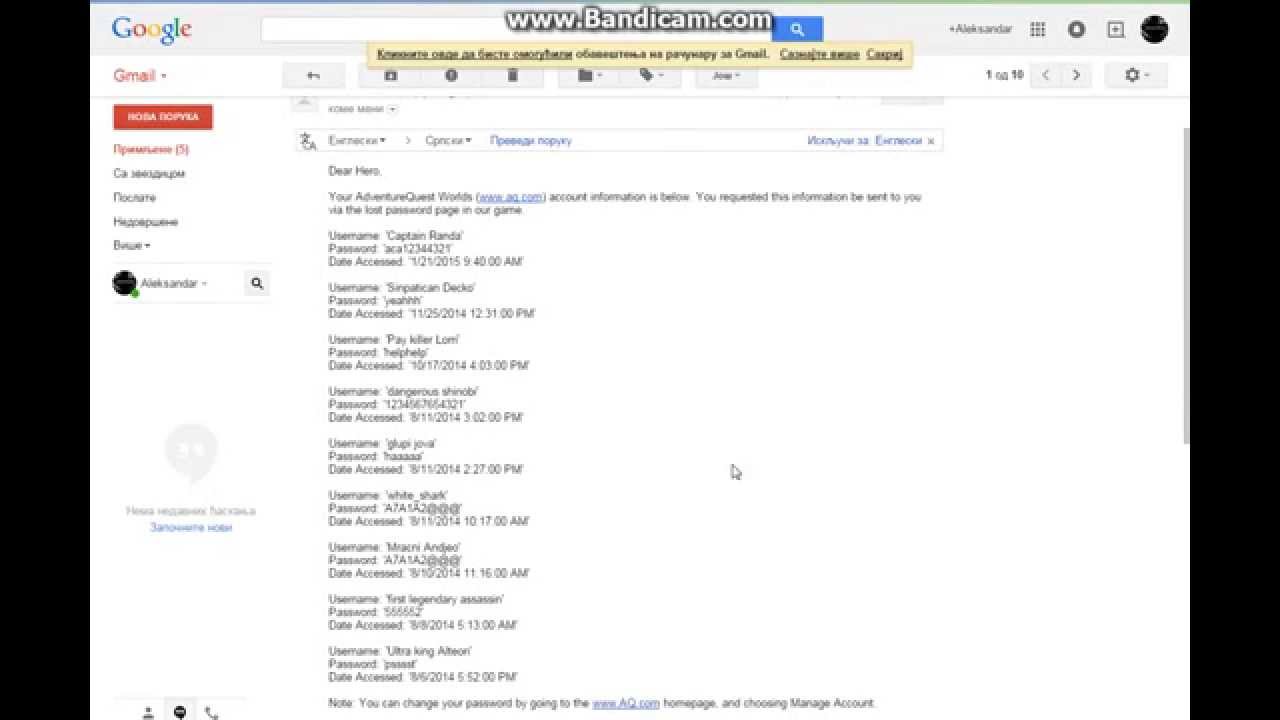Go to the older message arrow
This screenshot has width=1280, height=720.
(x=1076, y=75)
